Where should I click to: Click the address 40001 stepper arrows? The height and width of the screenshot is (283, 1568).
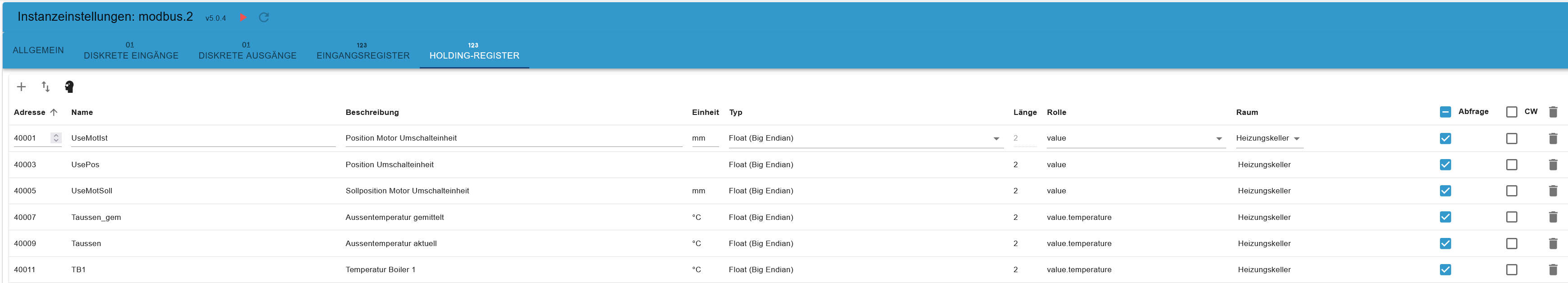pyautogui.click(x=56, y=138)
